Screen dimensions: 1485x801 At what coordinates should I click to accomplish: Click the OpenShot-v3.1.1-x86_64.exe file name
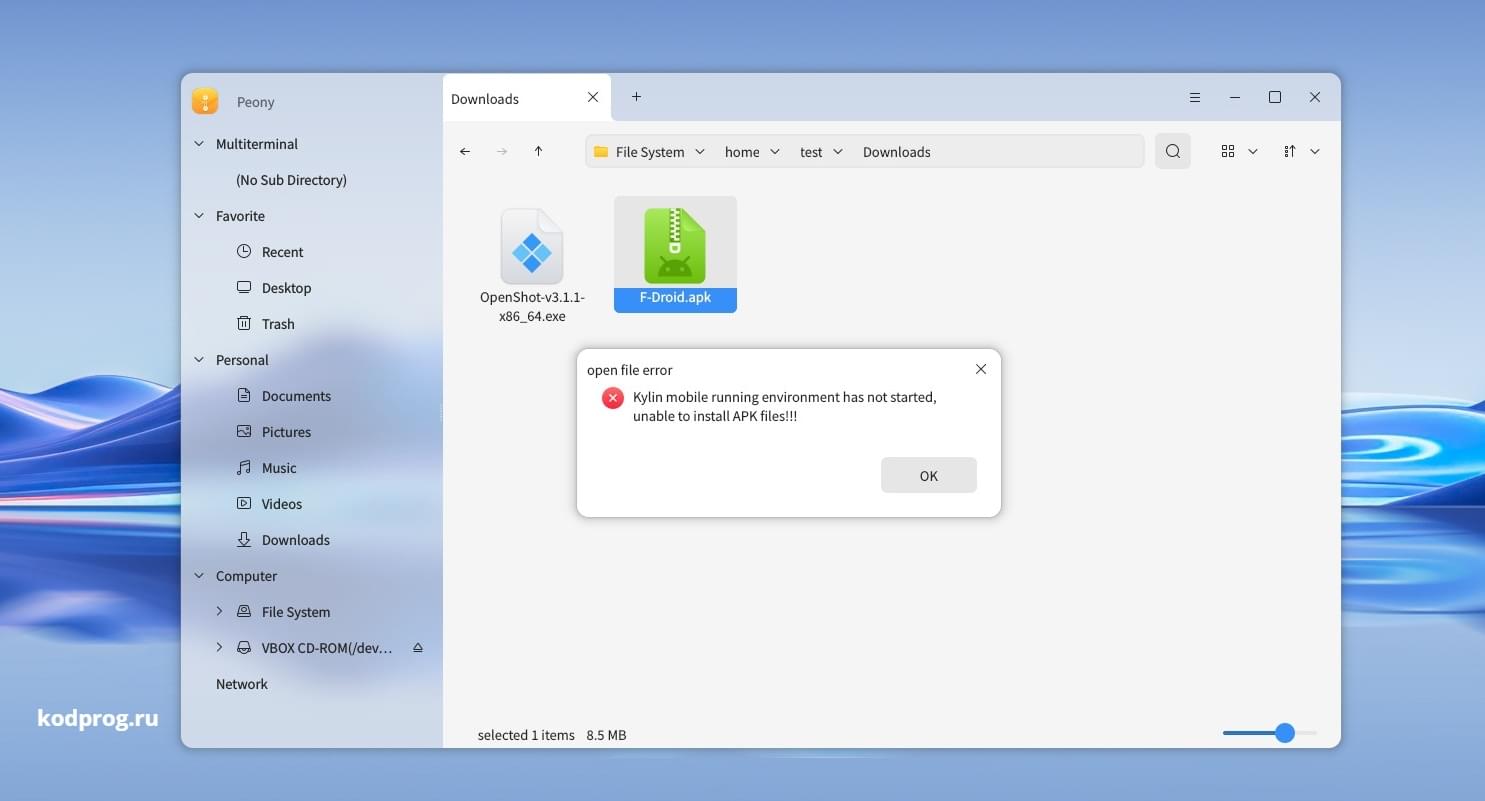(532, 307)
